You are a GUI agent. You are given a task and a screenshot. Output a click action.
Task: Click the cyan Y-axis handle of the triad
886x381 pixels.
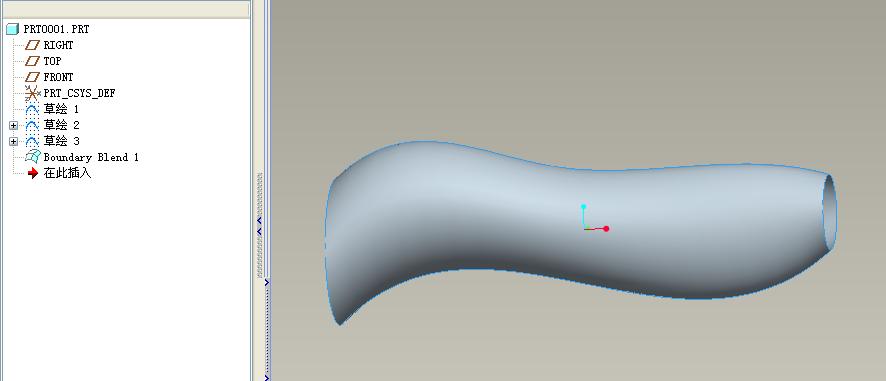click(x=584, y=207)
